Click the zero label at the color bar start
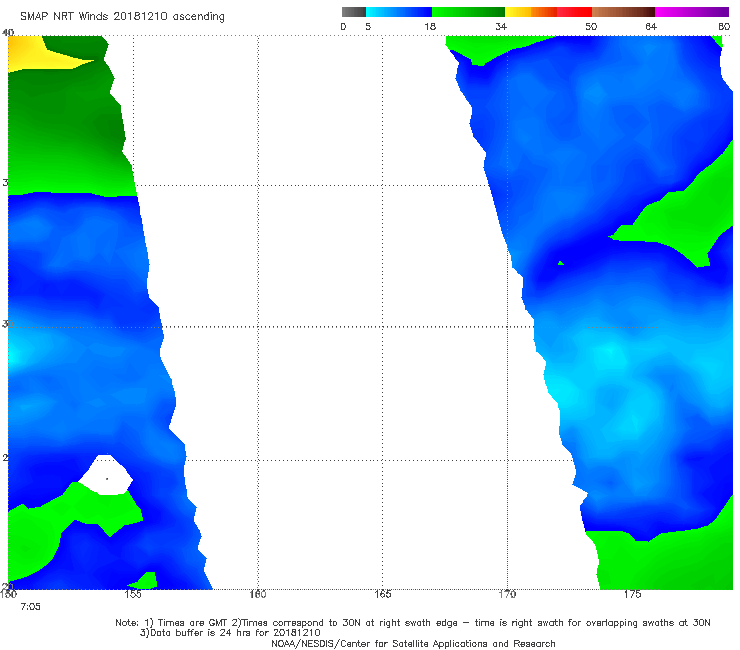The image size is (740, 650). [x=343, y=26]
